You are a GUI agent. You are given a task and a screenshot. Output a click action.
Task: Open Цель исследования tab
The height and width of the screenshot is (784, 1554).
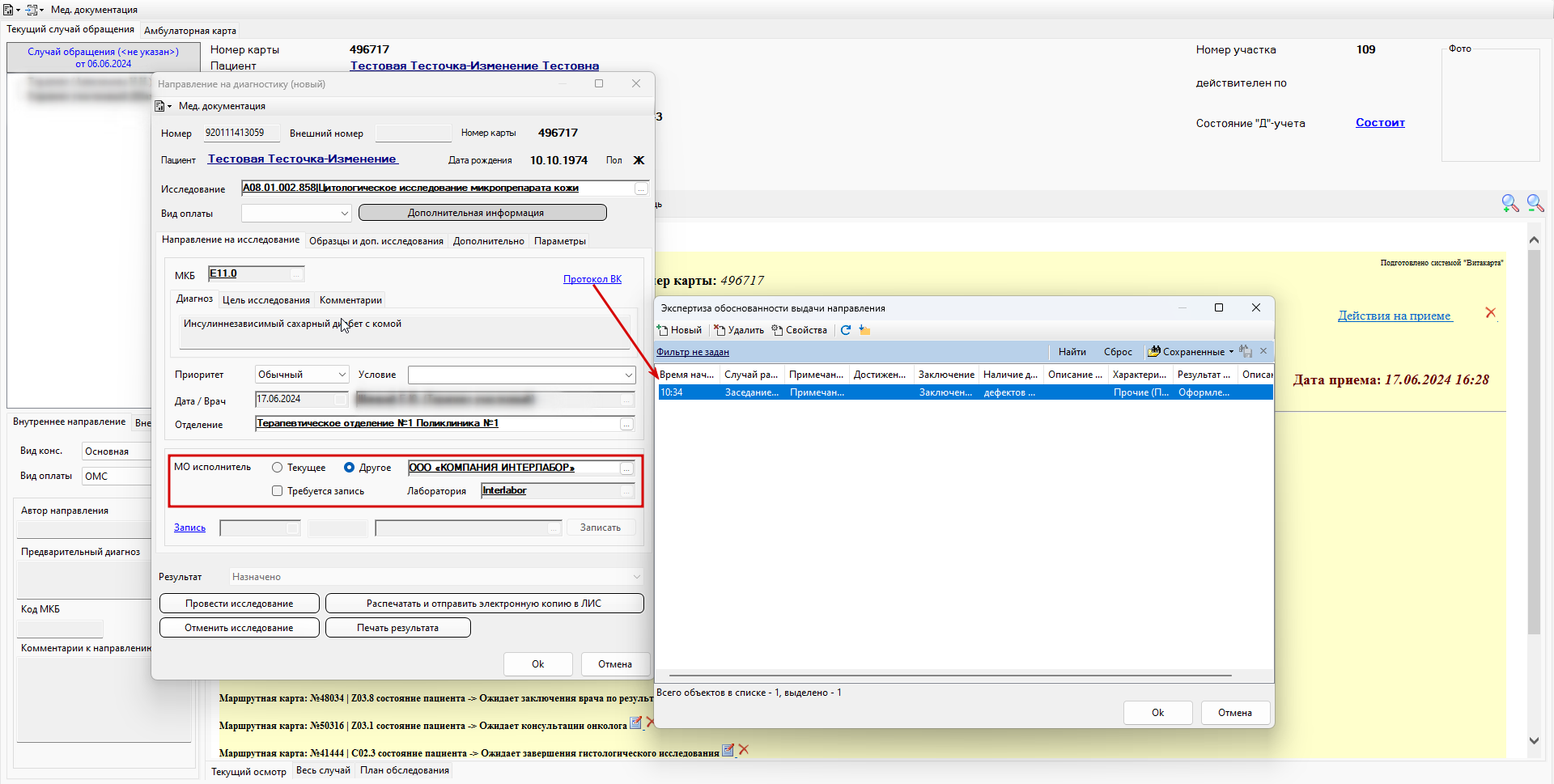[x=266, y=300]
